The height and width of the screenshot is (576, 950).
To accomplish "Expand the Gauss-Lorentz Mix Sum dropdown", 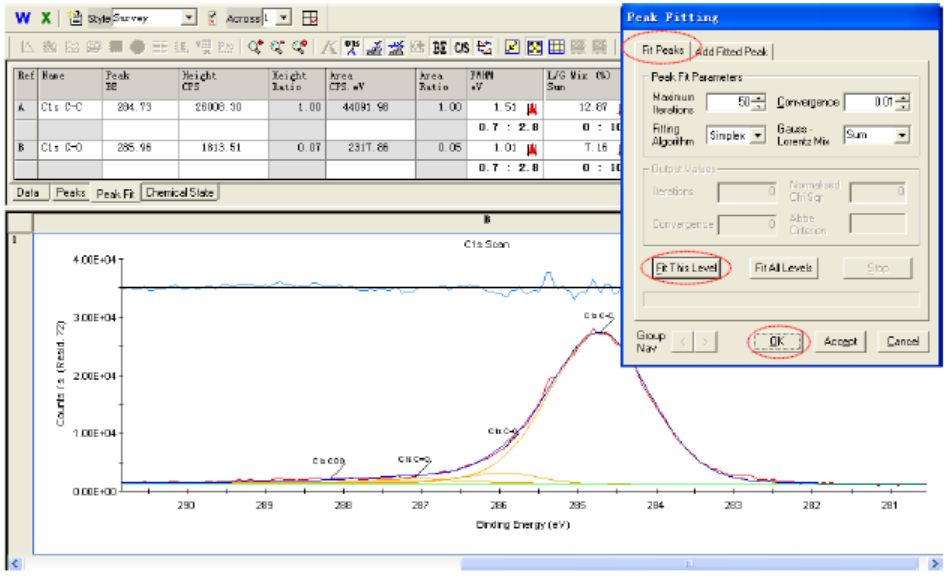I will [x=902, y=135].
